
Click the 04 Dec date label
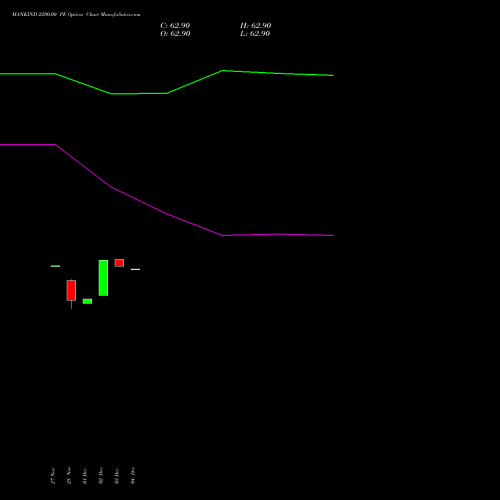pyautogui.click(x=133, y=475)
